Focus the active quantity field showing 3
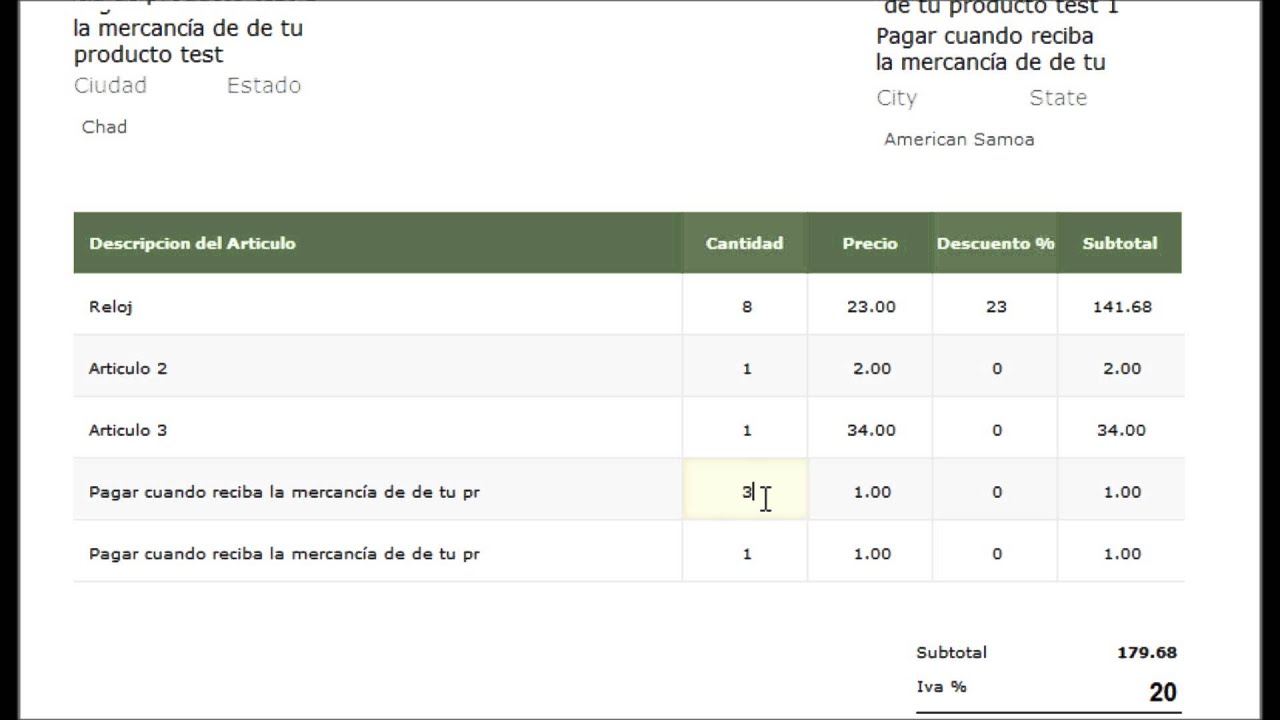Screen dimensions: 1280x720 coord(744,492)
